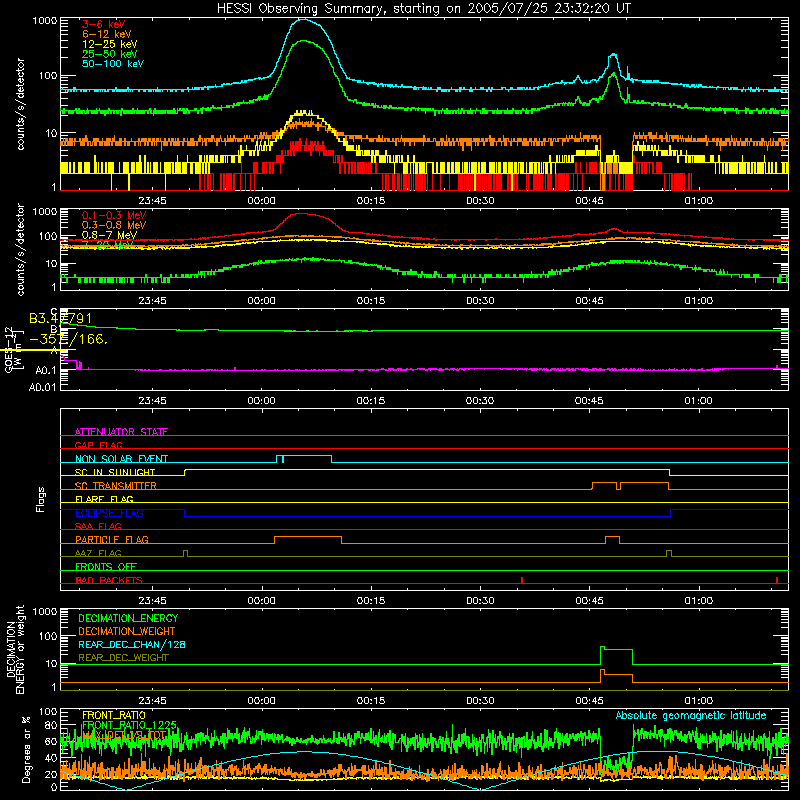
Task: Select the ECLIPSE_FLAG flag label
Action: click(x=109, y=513)
